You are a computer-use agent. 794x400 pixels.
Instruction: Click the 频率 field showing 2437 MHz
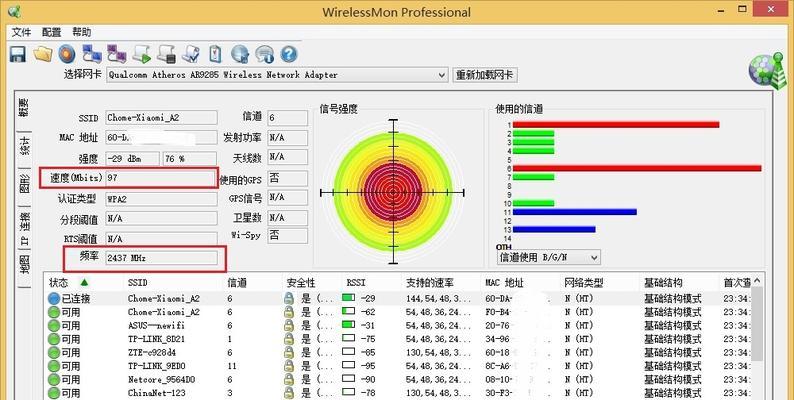point(162,258)
